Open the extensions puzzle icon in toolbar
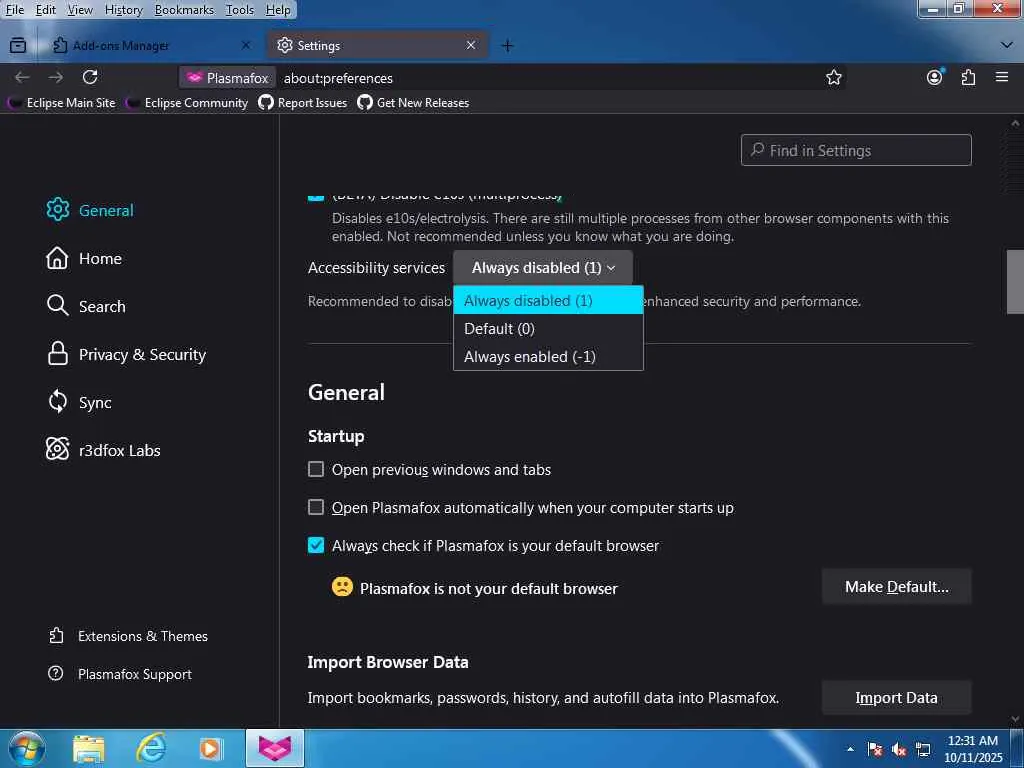The width and height of the screenshot is (1024, 768). (968, 78)
